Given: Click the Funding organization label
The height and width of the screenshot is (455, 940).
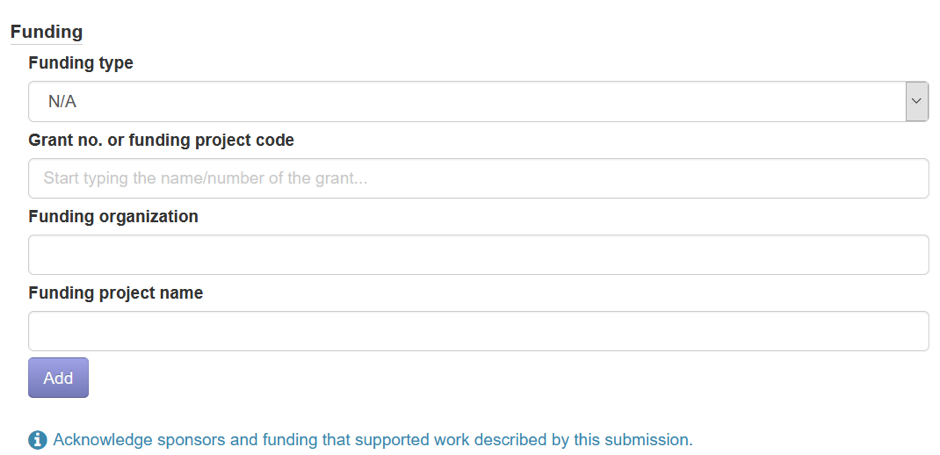Looking at the screenshot, I should [113, 216].
